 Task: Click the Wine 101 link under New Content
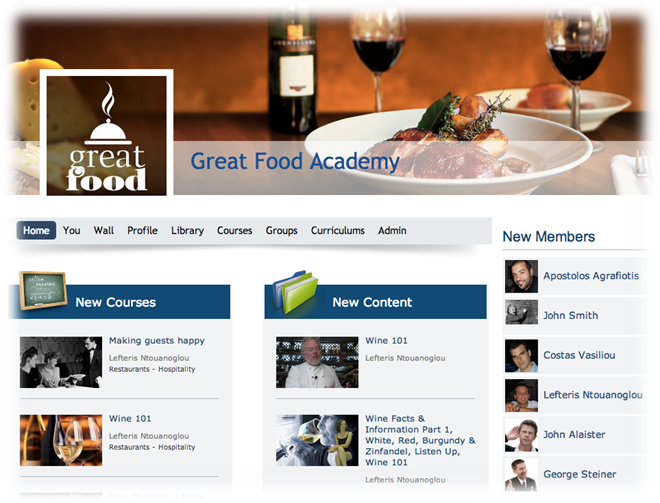(386, 341)
